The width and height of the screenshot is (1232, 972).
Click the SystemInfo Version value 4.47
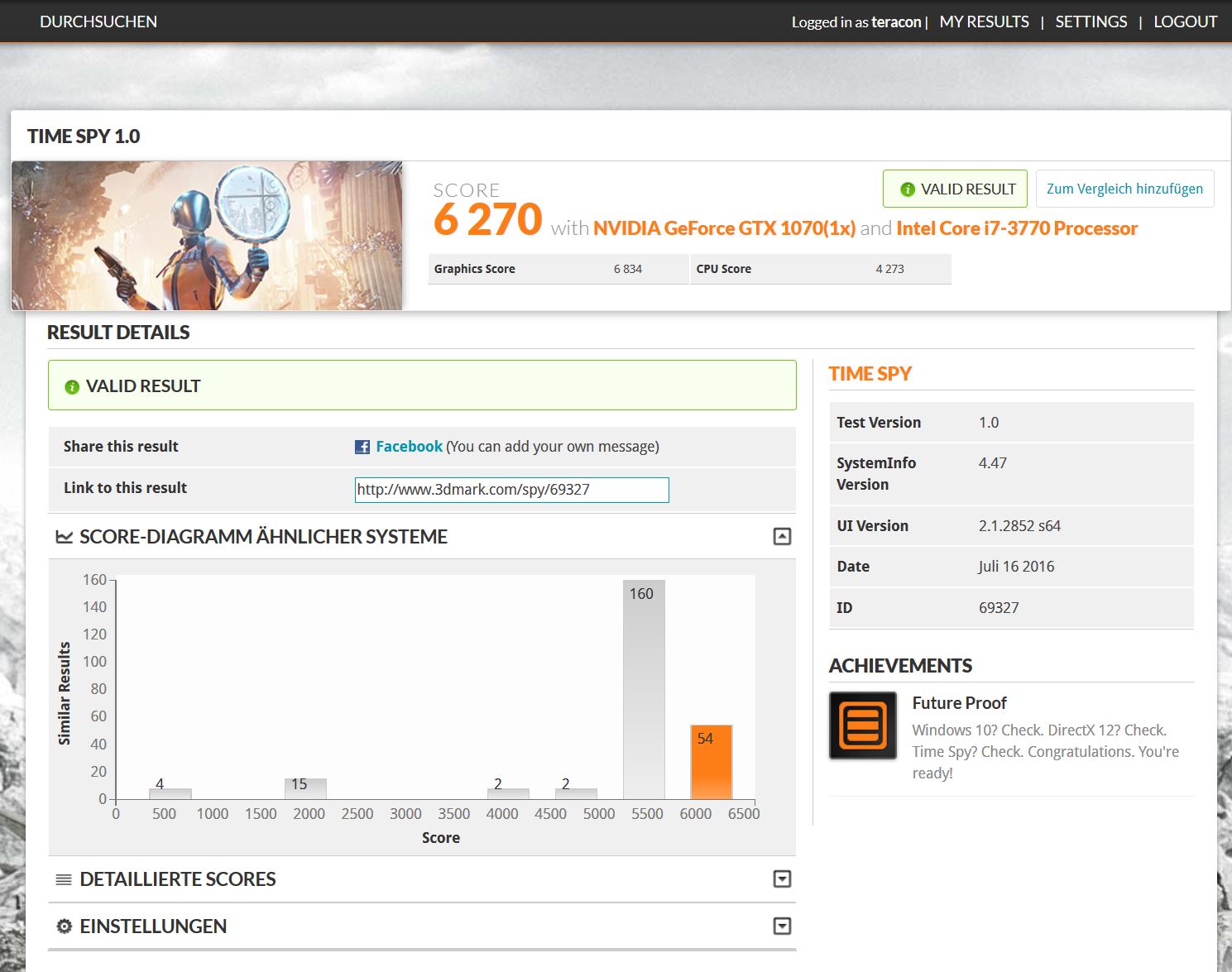coord(992,463)
